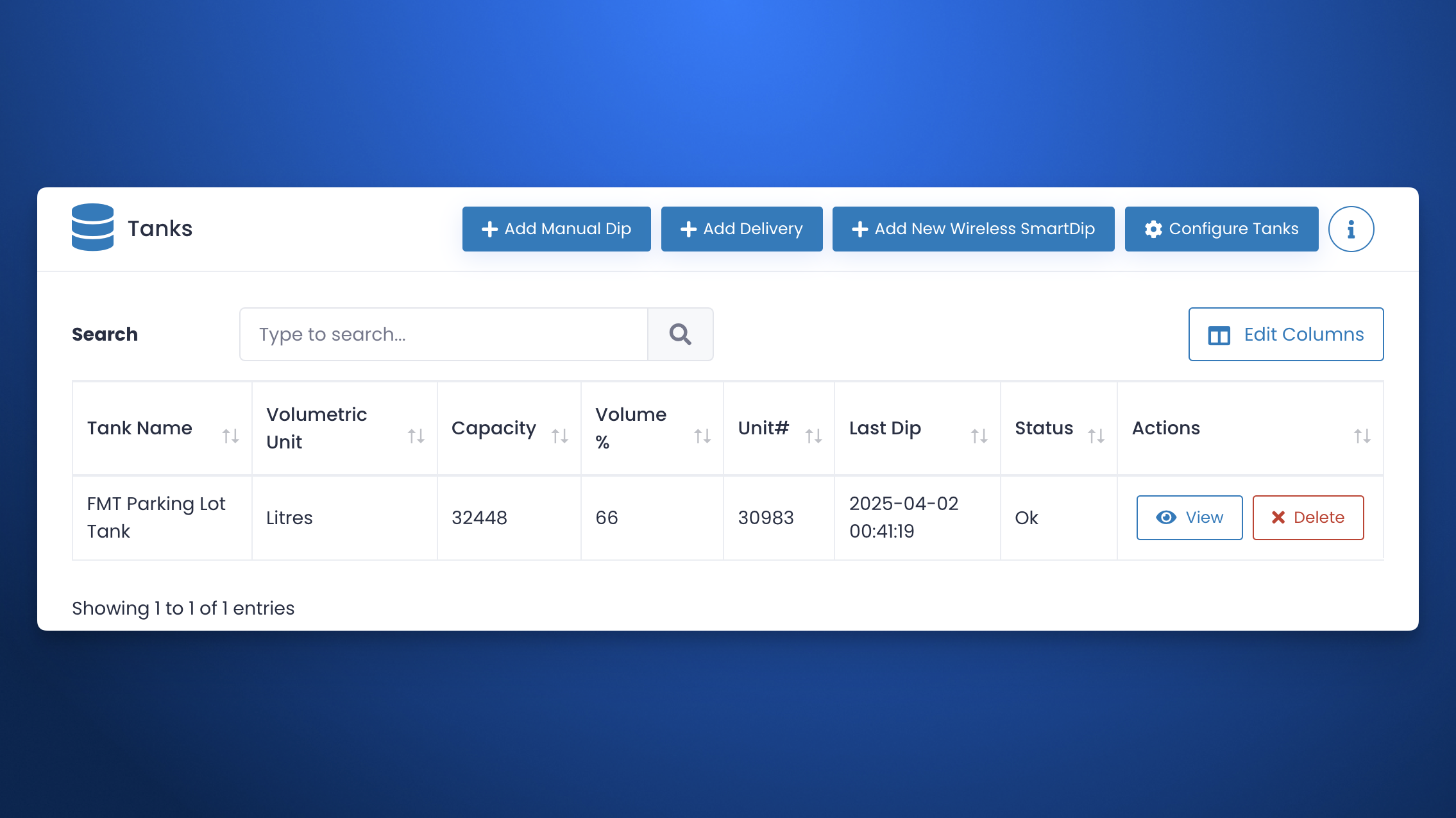Add a New Wireless SmartDip
This screenshot has width=1456, height=818.
click(973, 229)
